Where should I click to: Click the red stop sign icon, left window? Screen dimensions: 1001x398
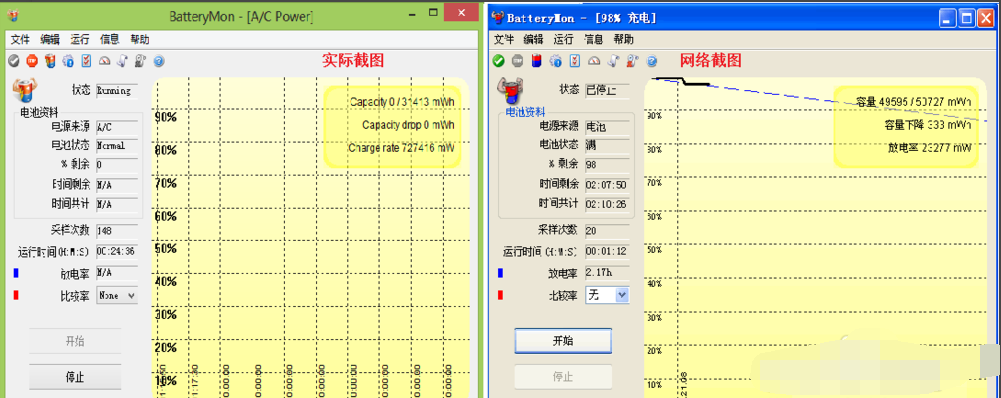[x=32, y=61]
